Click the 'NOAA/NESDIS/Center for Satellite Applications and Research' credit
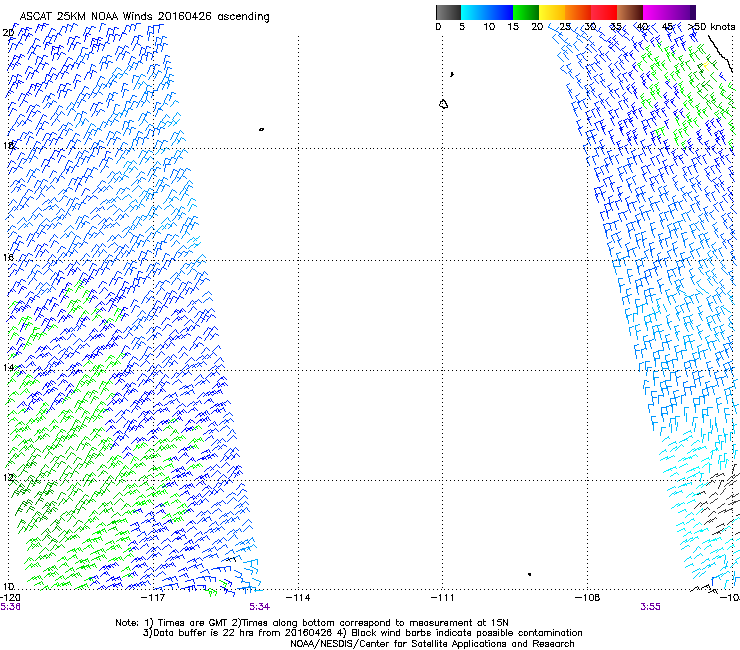 (x=432, y=644)
